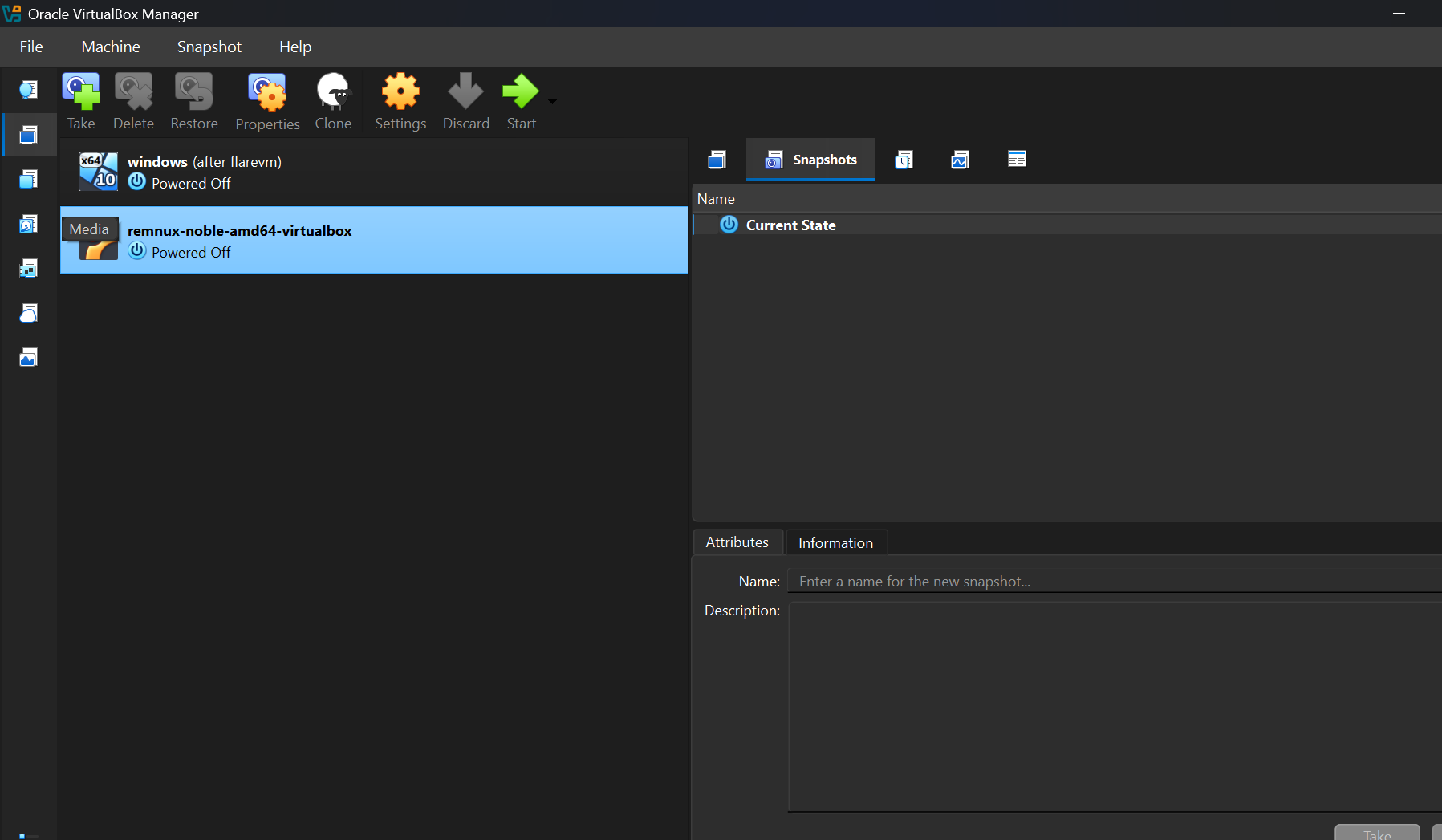Viewport: 1442px width, 840px height.
Task: Open the Activity graph tab icon
Action: tap(960, 160)
